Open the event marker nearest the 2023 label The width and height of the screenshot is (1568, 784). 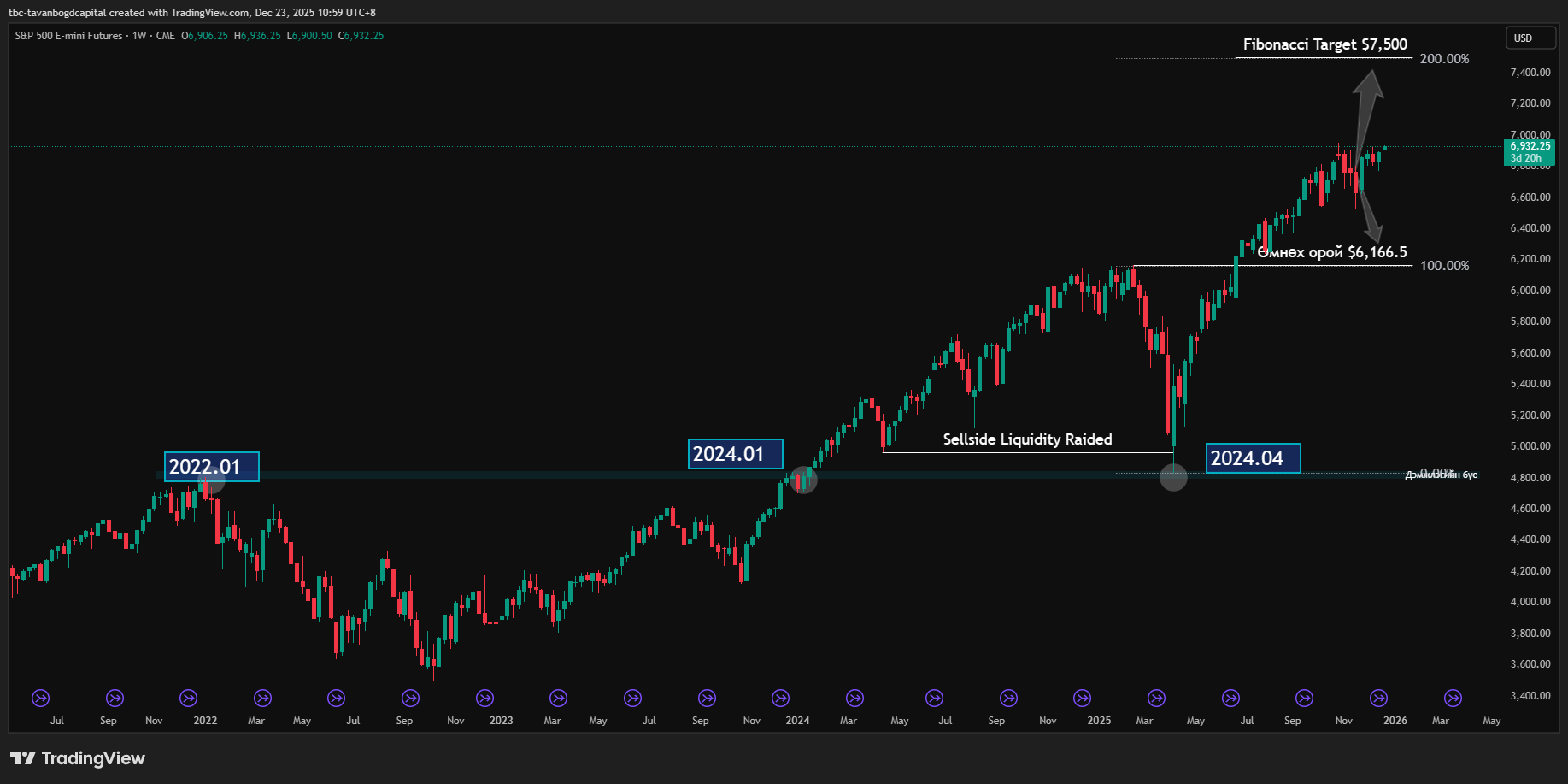click(484, 699)
